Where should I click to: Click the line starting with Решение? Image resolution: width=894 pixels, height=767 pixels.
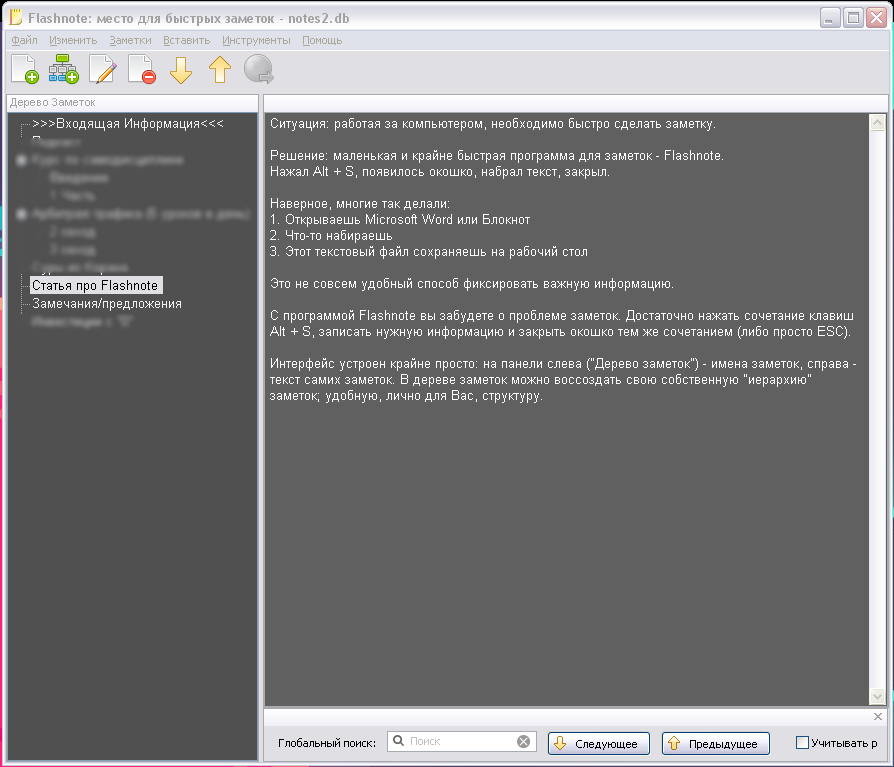point(497,156)
